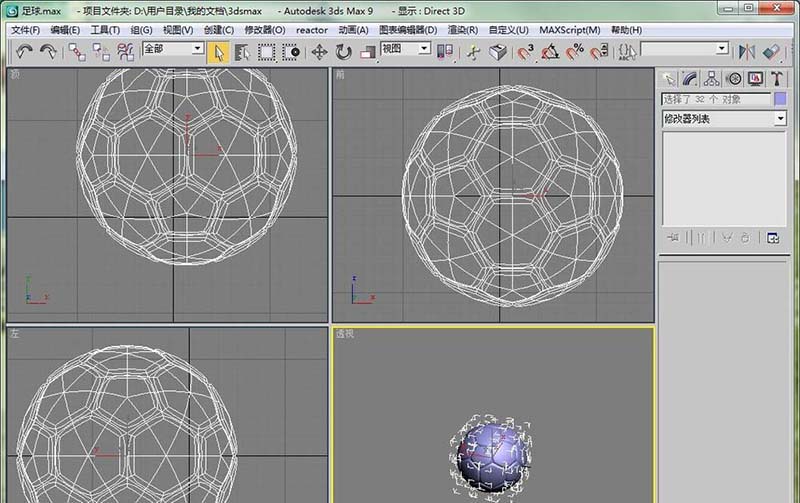Viewport: 800px width, 503px height.
Task: Click the Configure Modifier Sets icon
Action: (x=772, y=238)
